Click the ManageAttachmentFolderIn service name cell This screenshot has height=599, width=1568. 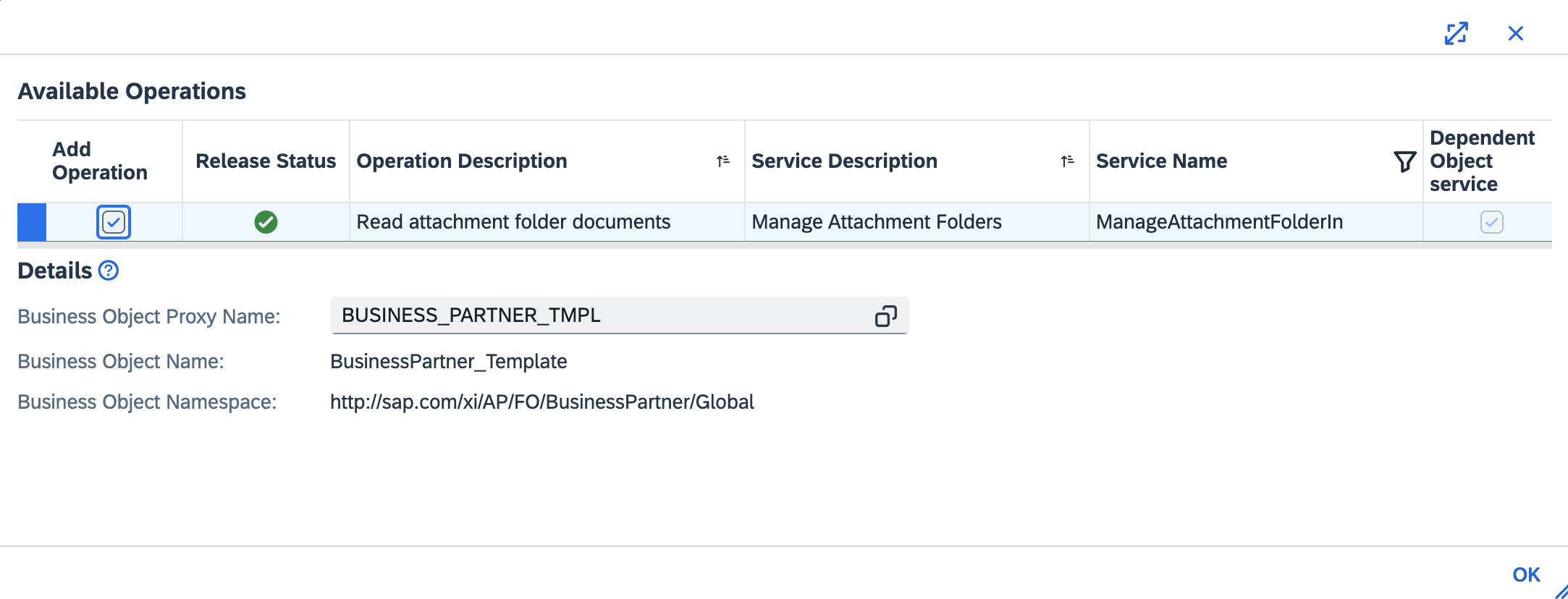coord(1219,222)
